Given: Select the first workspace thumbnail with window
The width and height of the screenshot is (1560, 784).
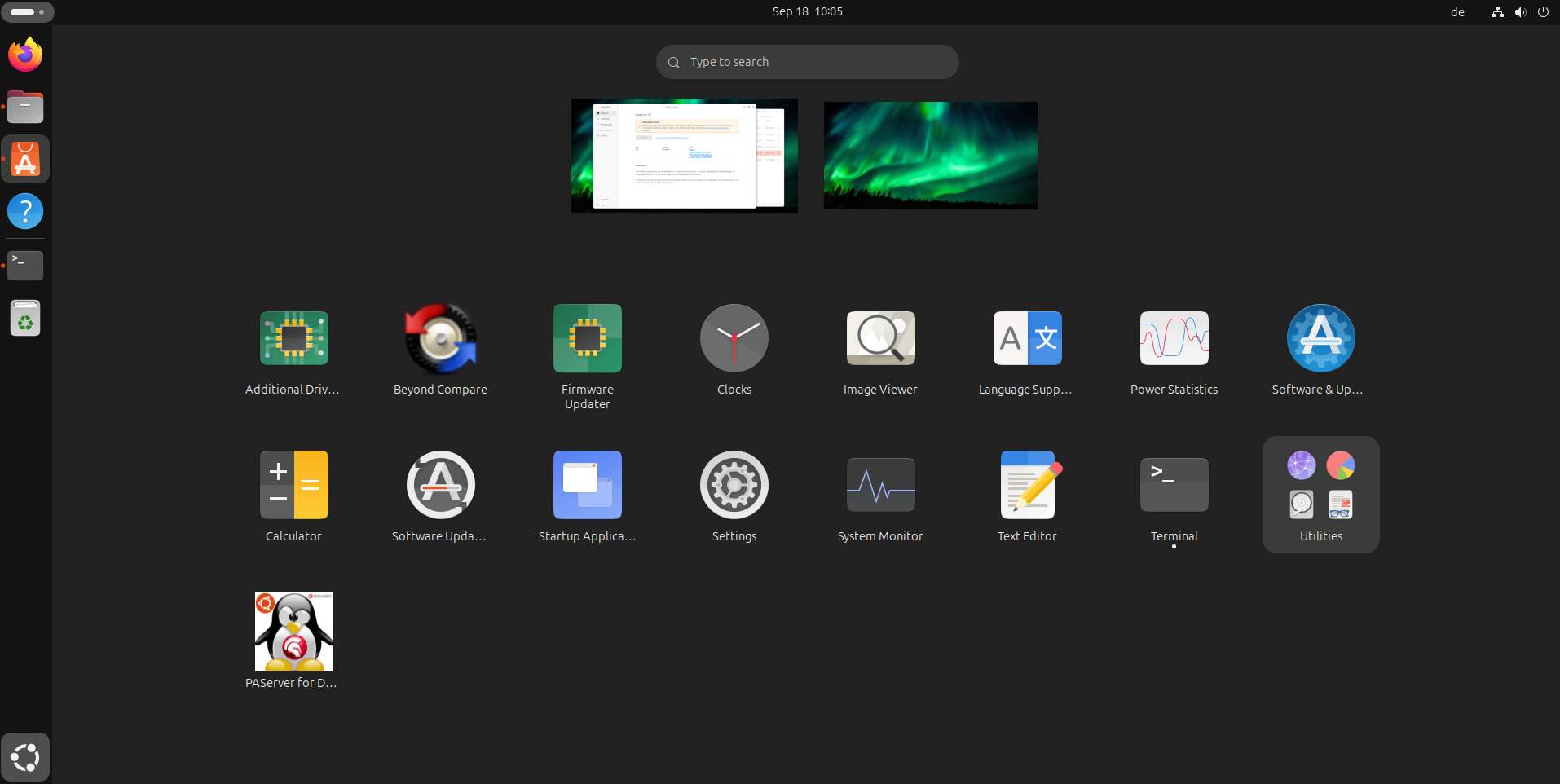Looking at the screenshot, I should (x=685, y=156).
